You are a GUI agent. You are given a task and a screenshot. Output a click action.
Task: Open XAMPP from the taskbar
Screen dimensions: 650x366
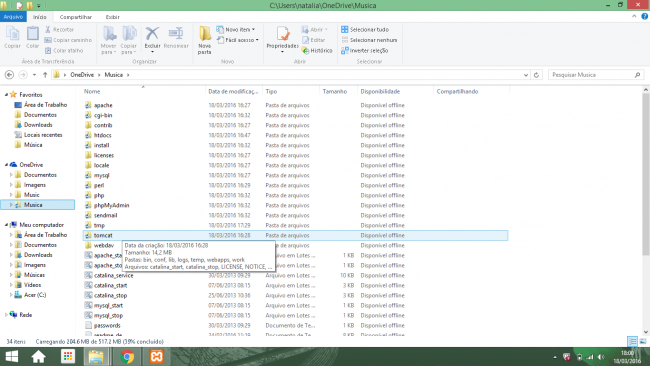tap(157, 356)
